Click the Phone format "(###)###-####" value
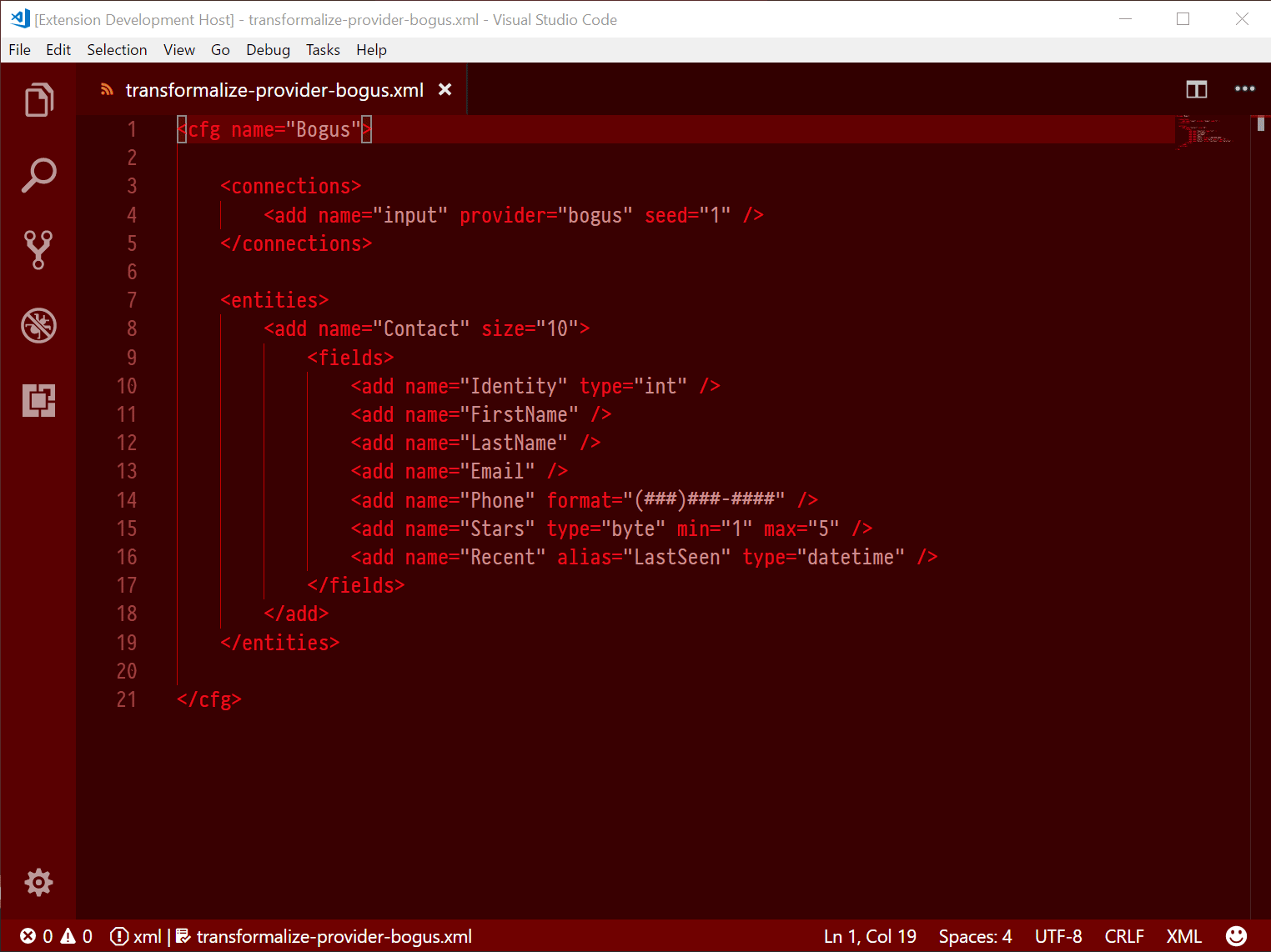Viewport: 1271px width, 952px height. [704, 500]
